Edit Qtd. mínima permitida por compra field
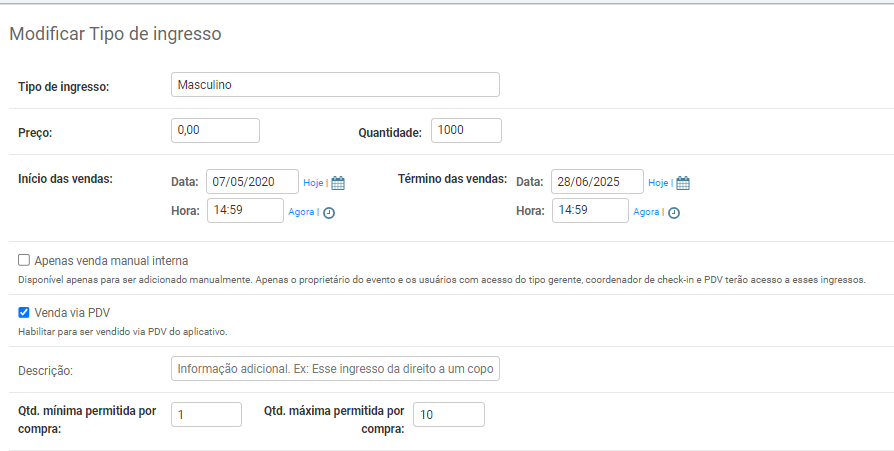This screenshot has height=451, width=894. click(x=206, y=415)
